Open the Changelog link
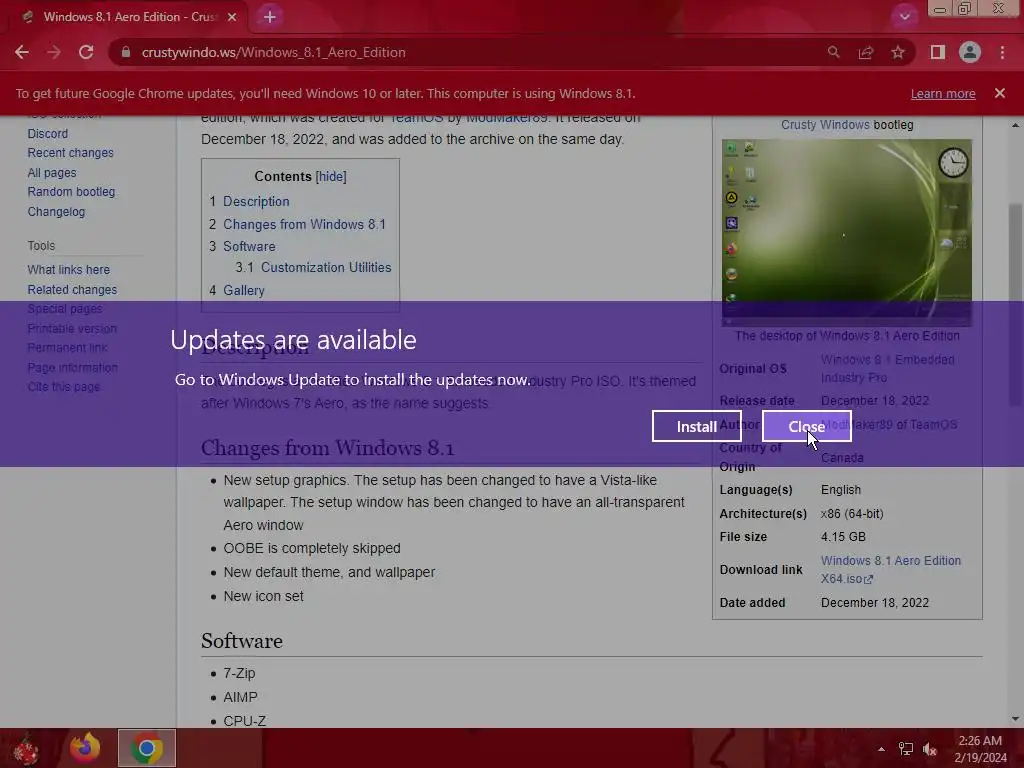The image size is (1024, 768). point(56,212)
